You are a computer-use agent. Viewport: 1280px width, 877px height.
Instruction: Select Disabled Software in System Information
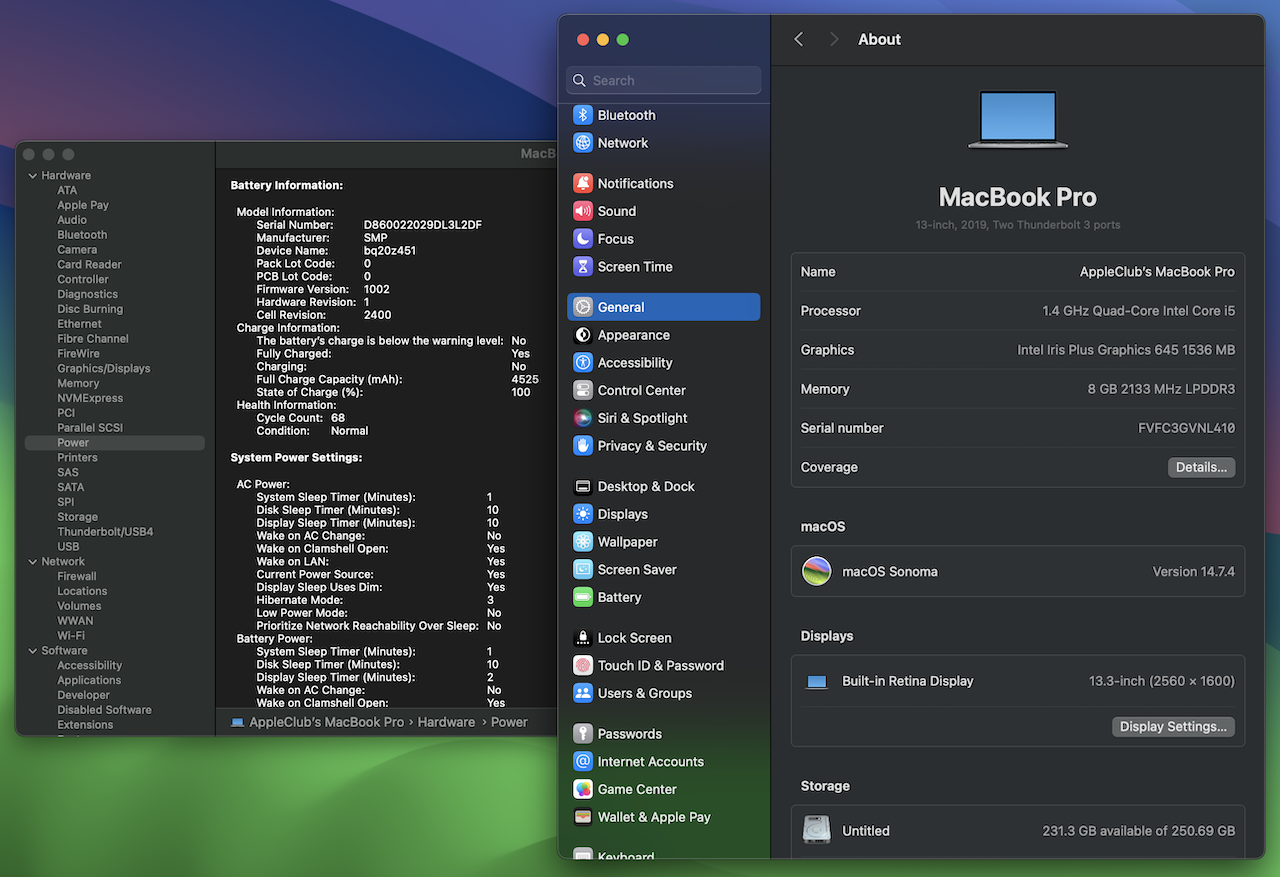click(104, 710)
